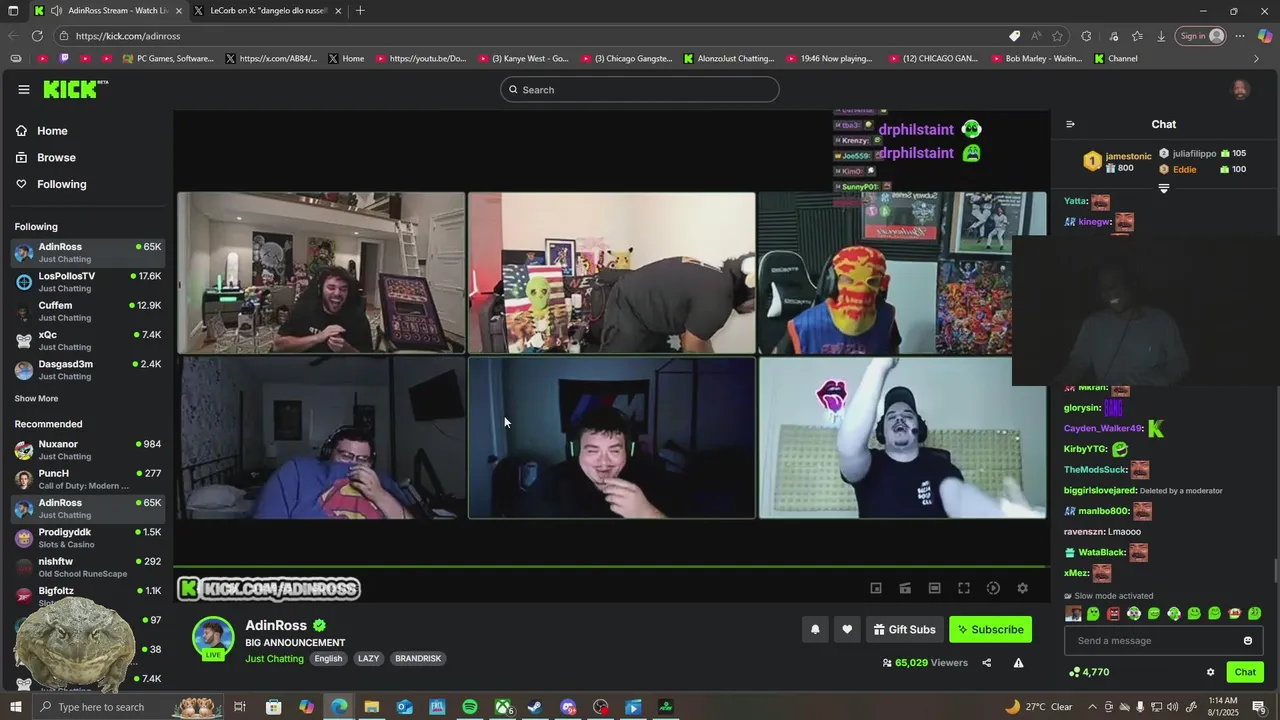
Task: Open Following in the sidebar
Action: [x=51, y=184]
